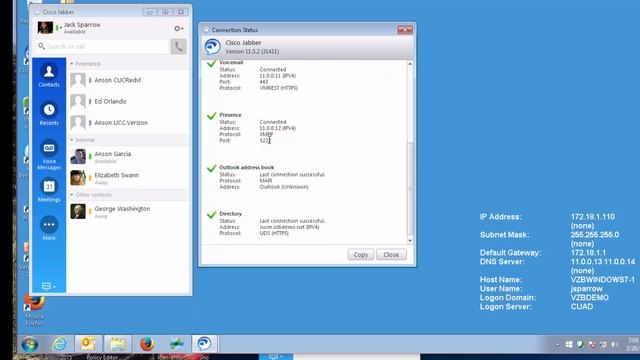Maximize the Cisco Jabber main window
The image size is (640, 360).
(x=165, y=12)
